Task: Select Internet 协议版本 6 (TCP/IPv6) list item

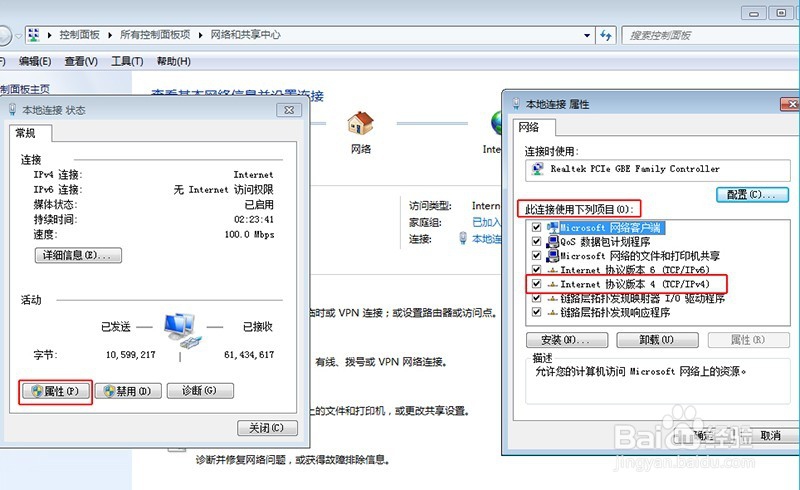Action: [x=635, y=270]
